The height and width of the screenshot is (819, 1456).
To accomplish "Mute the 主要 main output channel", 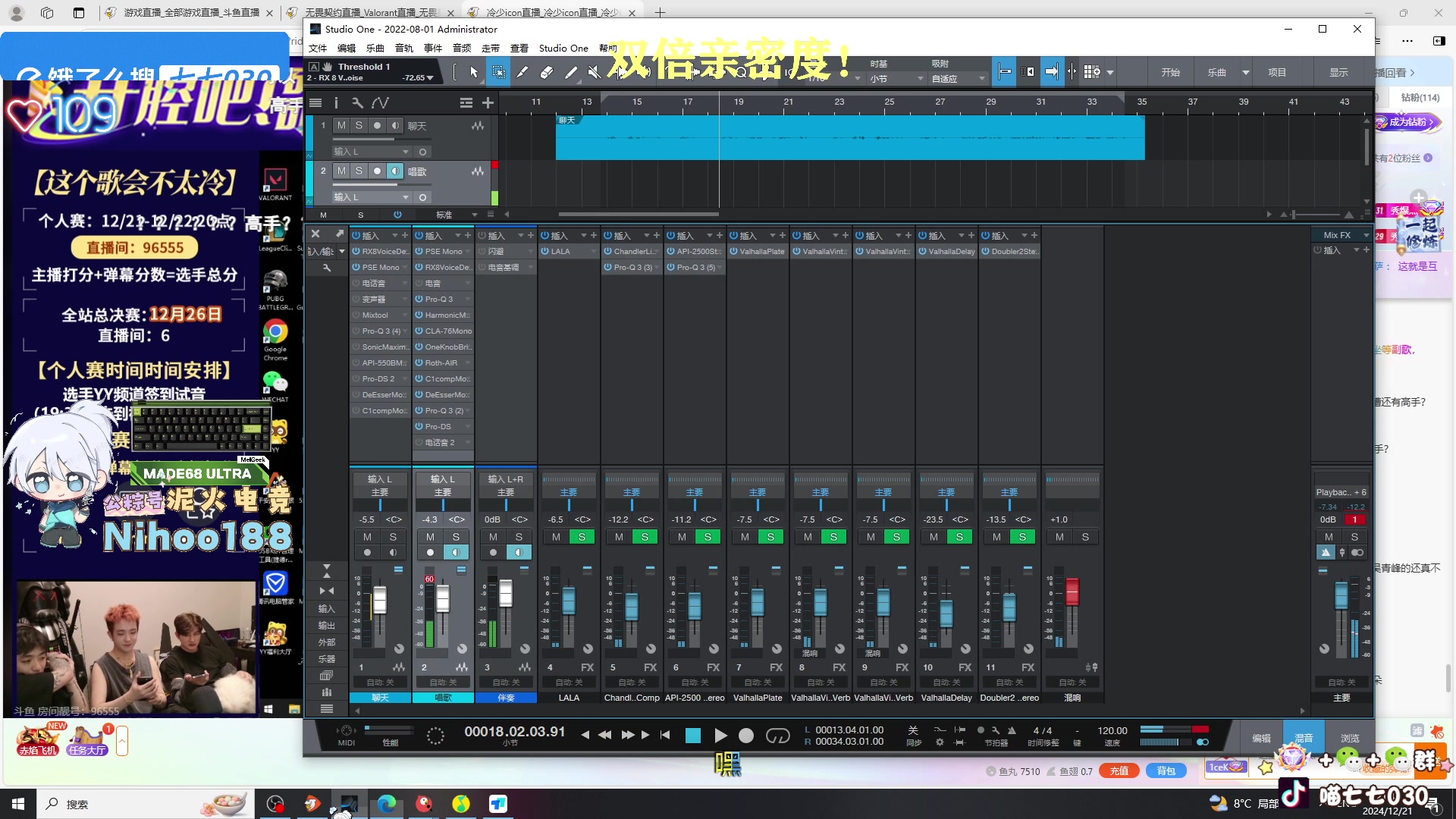I will [x=1328, y=537].
